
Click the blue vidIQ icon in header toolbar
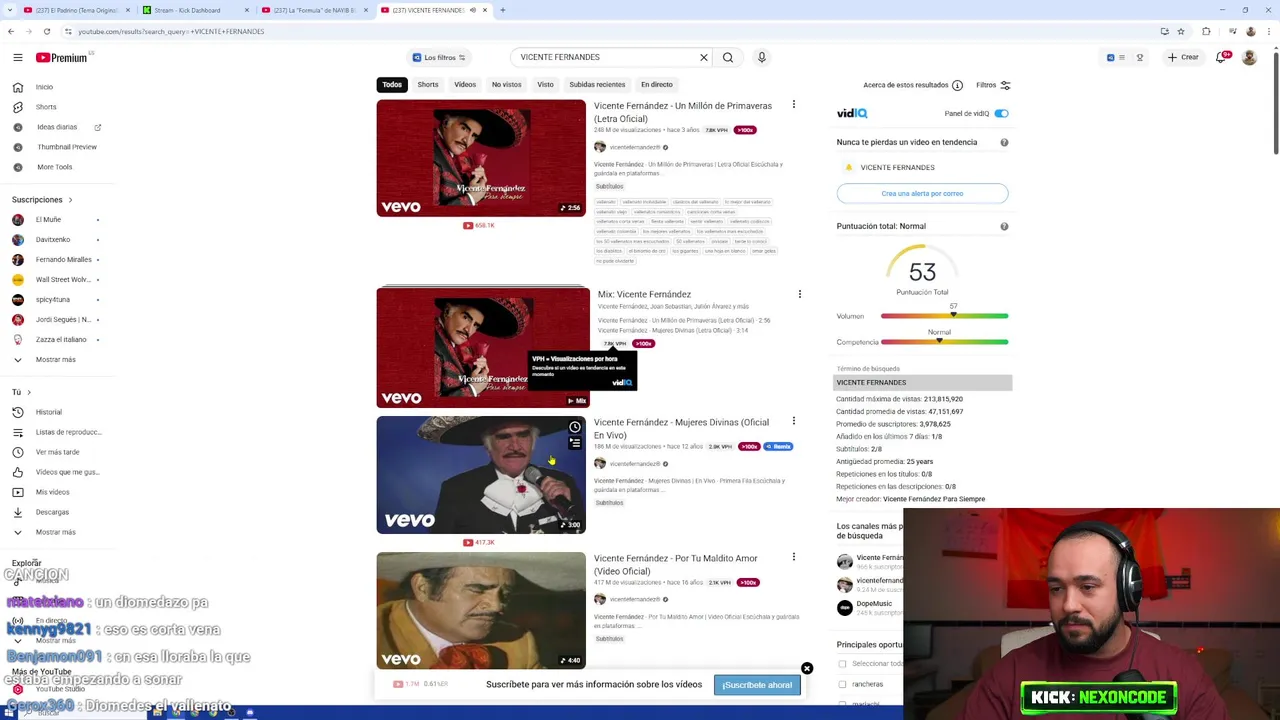[x=1110, y=57]
